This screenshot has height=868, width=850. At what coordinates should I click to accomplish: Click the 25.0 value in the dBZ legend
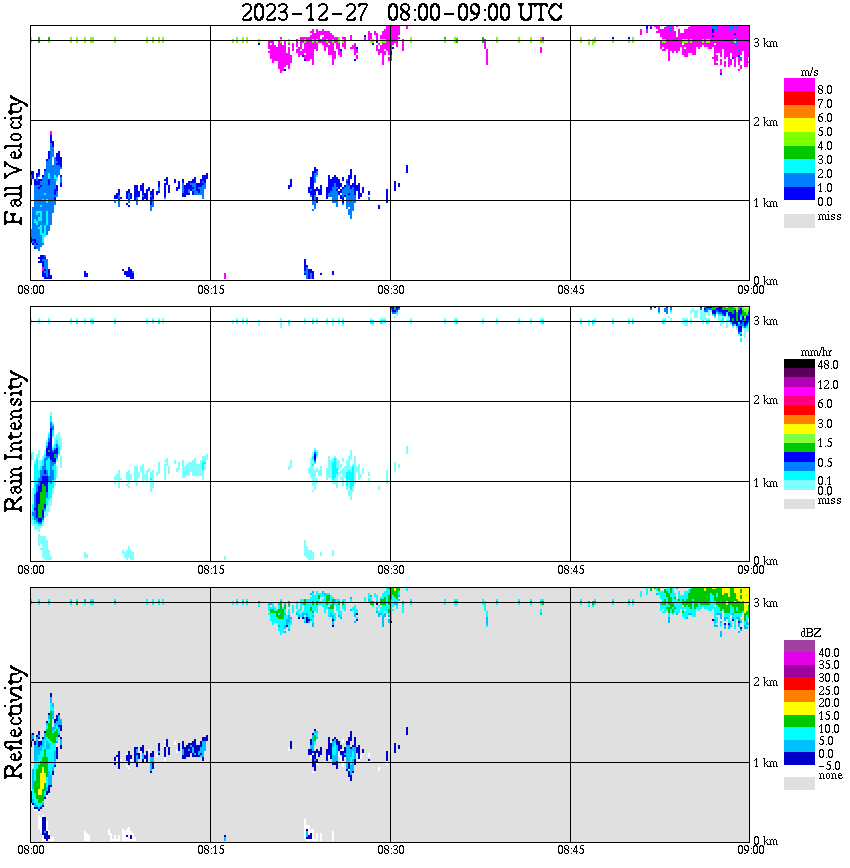point(828,691)
